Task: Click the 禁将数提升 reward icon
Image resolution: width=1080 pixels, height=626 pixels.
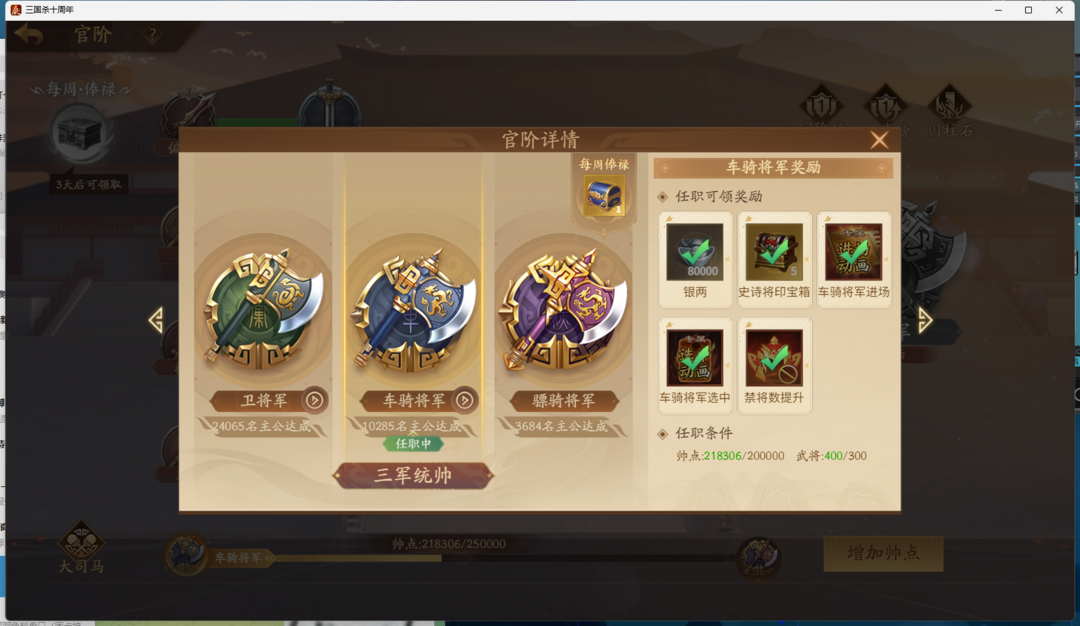Action: tap(773, 357)
